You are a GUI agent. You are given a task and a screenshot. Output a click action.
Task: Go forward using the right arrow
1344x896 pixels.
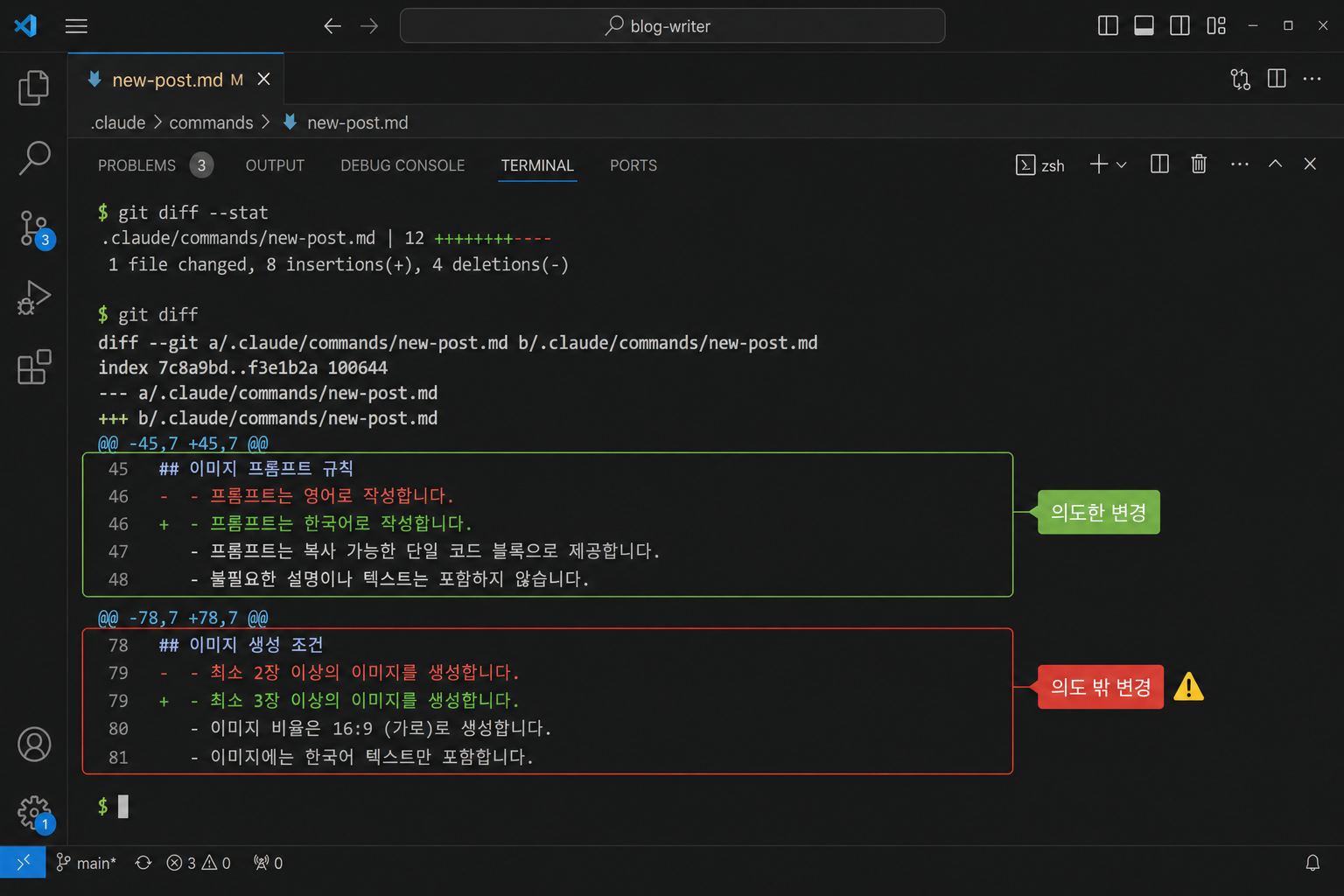[369, 26]
